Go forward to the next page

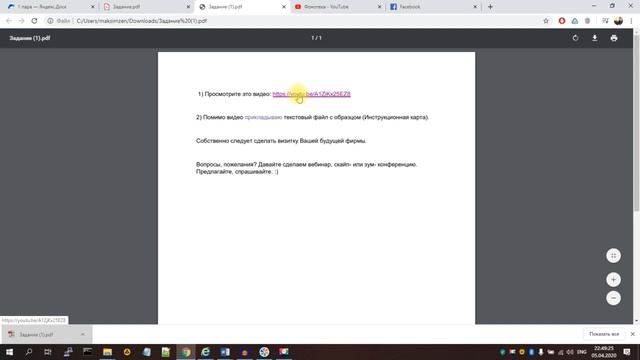(21, 21)
